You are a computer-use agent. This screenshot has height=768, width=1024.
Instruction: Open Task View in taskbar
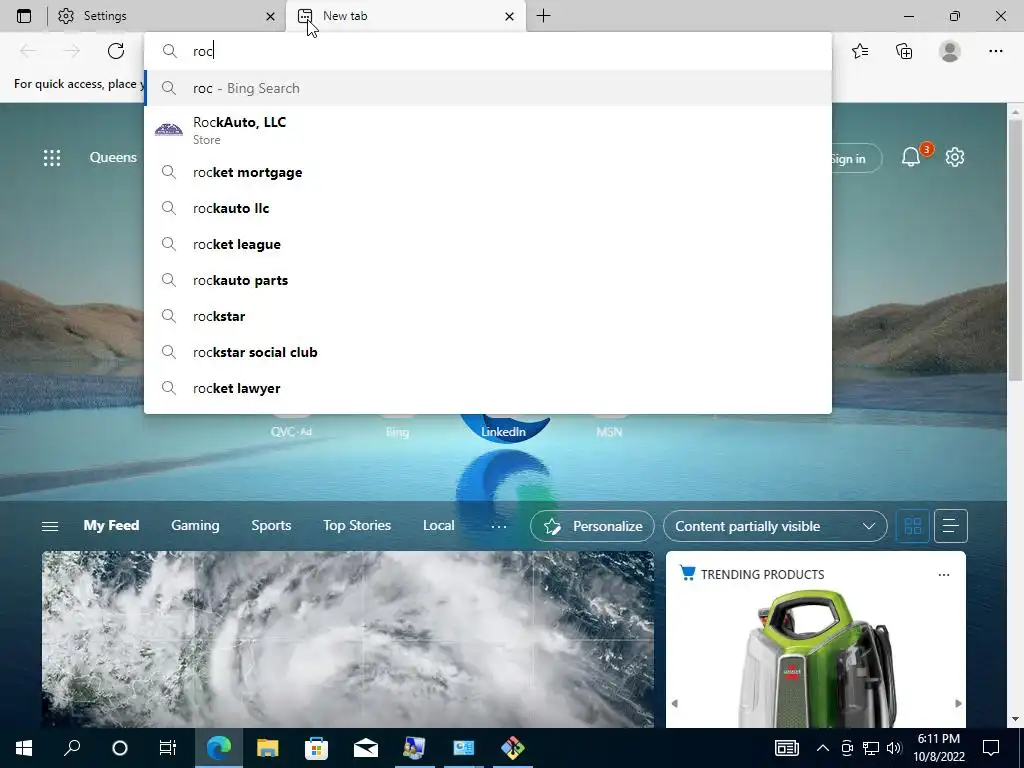168,748
